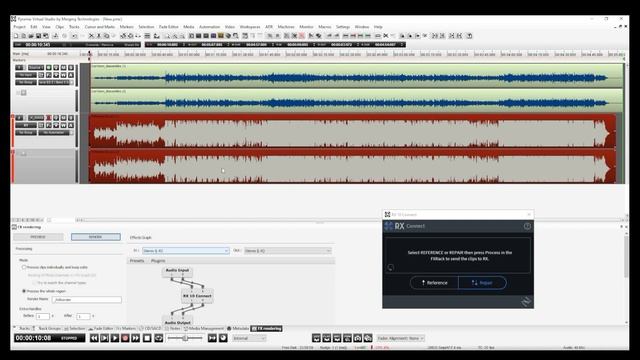Open the Presets tab in Effects Graph

(137, 261)
